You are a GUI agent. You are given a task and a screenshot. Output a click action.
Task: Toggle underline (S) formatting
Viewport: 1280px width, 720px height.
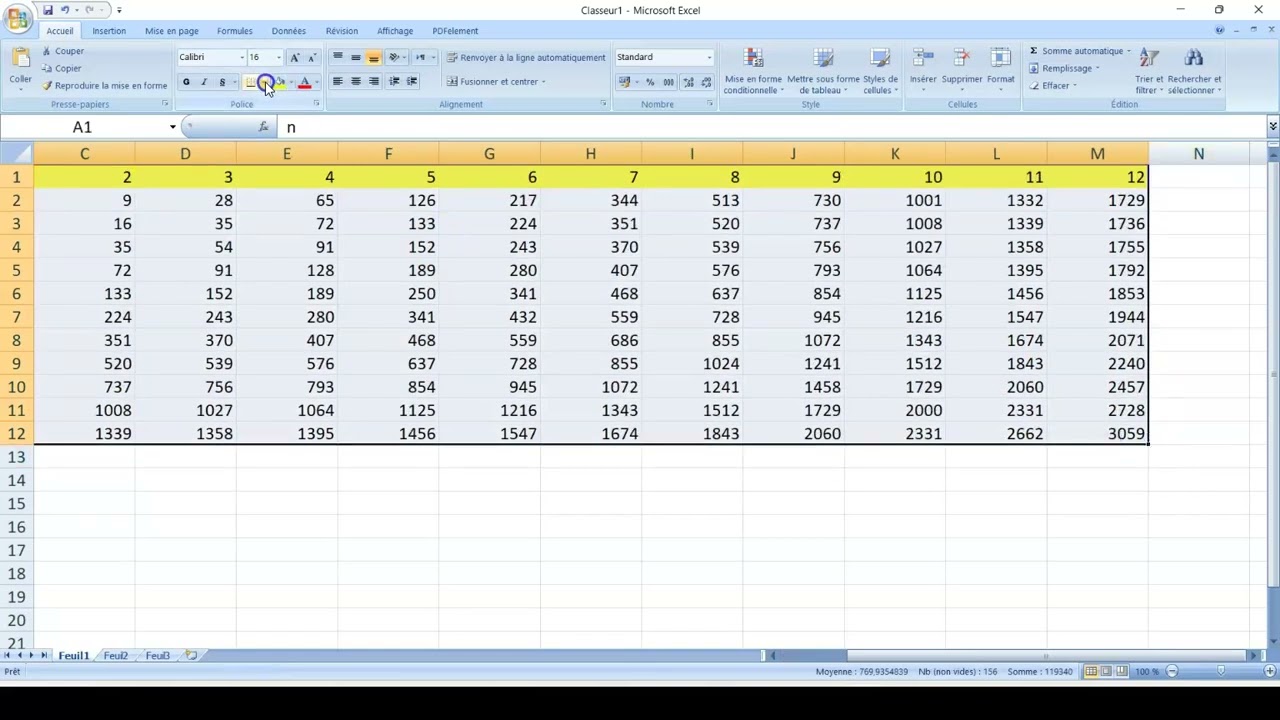[x=222, y=82]
